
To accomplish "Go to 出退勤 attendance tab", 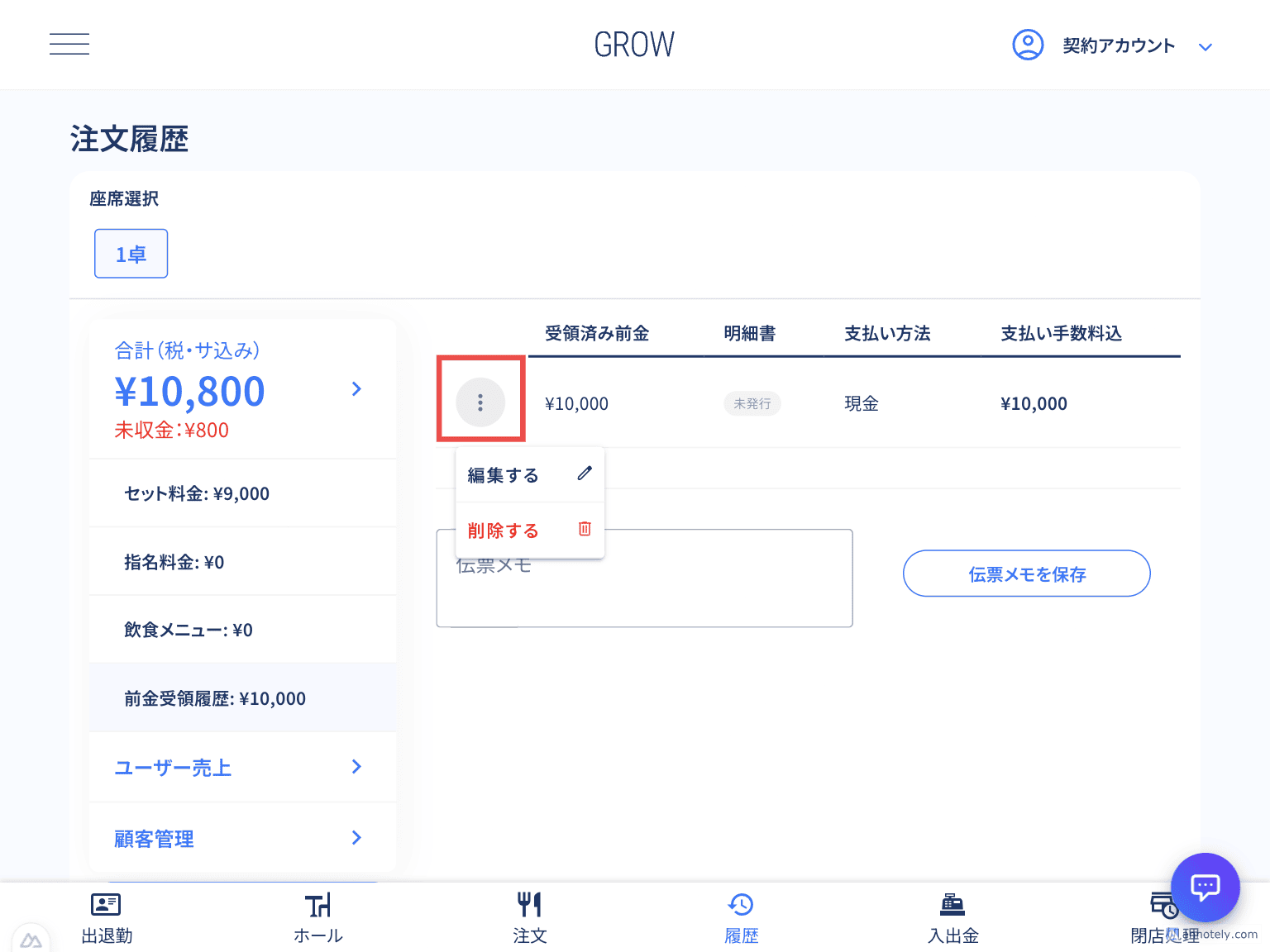I will (106, 918).
